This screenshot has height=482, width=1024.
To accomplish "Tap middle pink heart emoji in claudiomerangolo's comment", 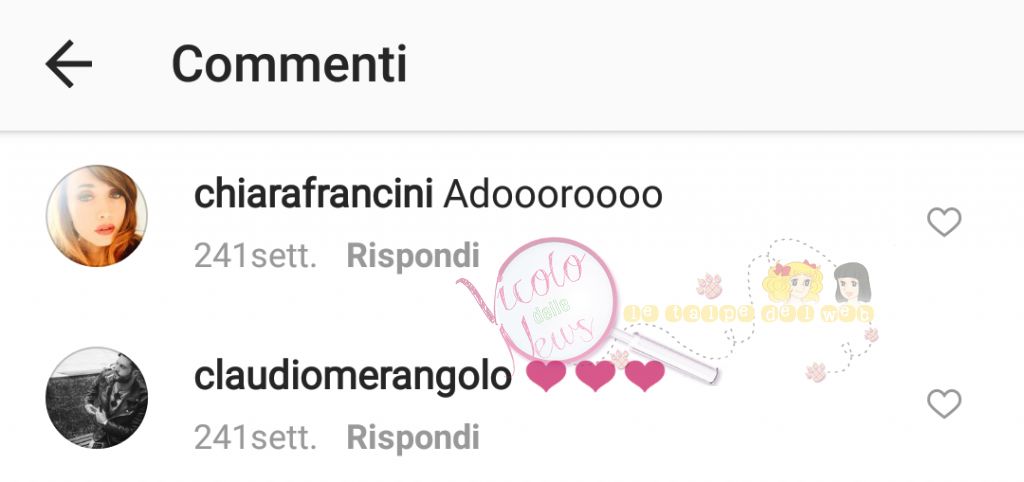I will click(596, 377).
